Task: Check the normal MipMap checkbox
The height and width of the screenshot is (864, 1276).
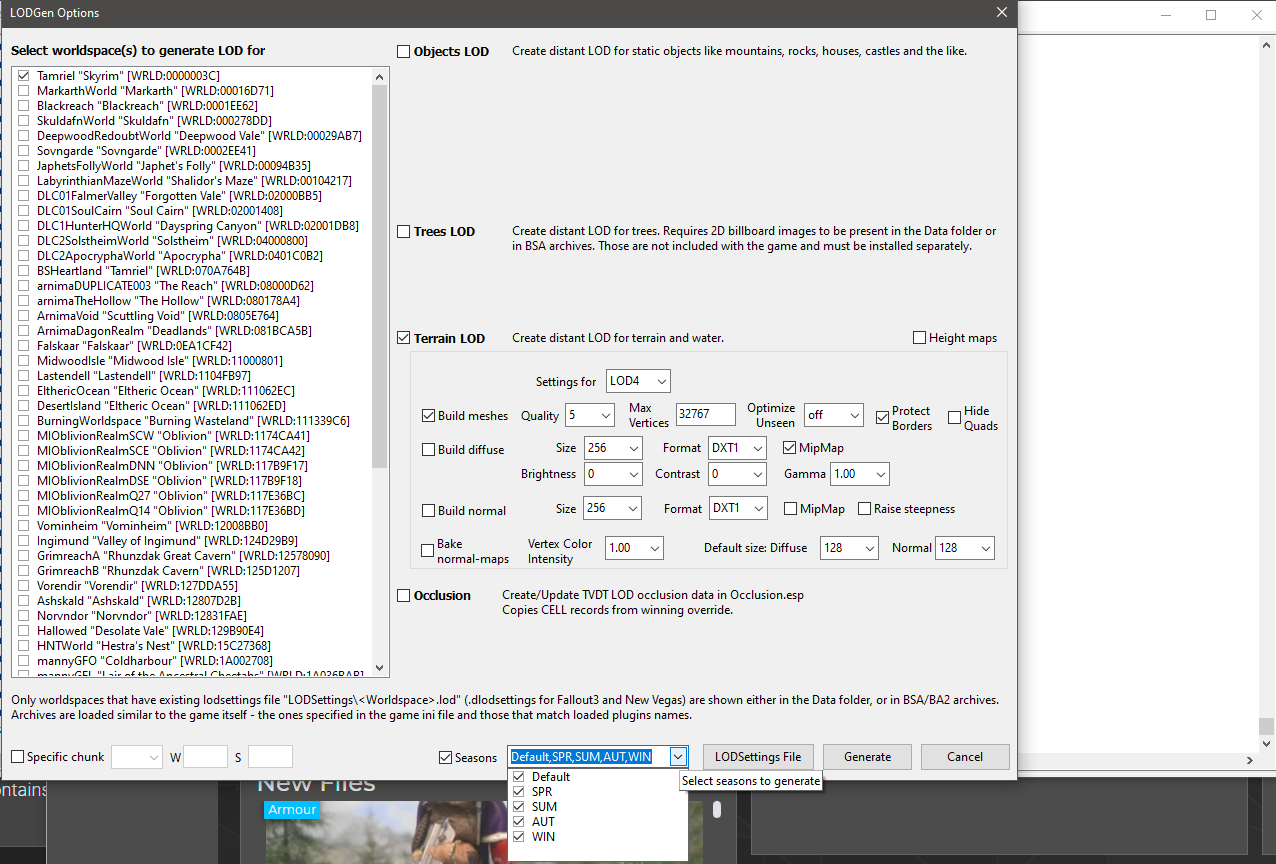Action: coord(790,509)
